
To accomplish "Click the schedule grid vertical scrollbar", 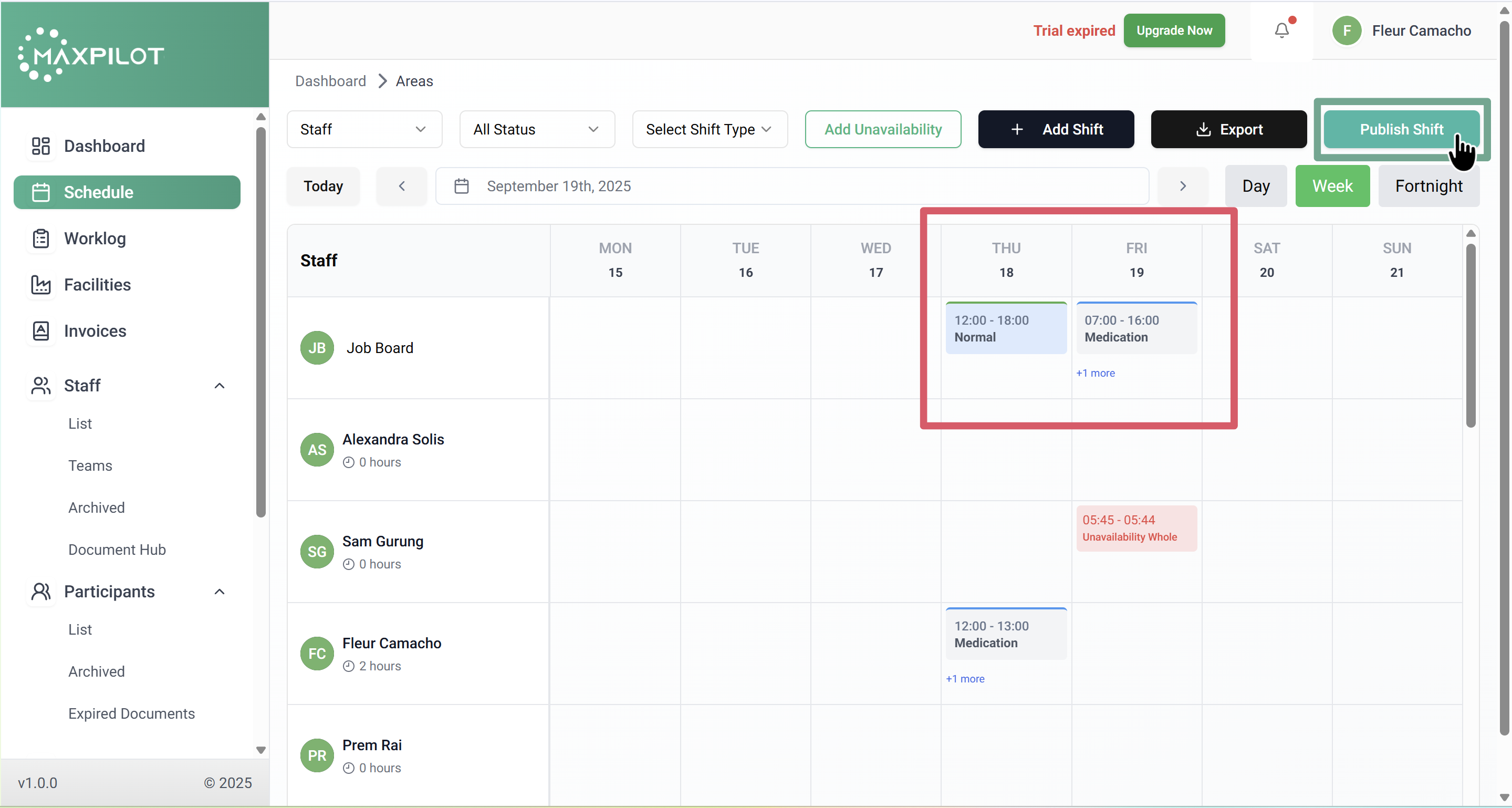I will (x=1471, y=335).
